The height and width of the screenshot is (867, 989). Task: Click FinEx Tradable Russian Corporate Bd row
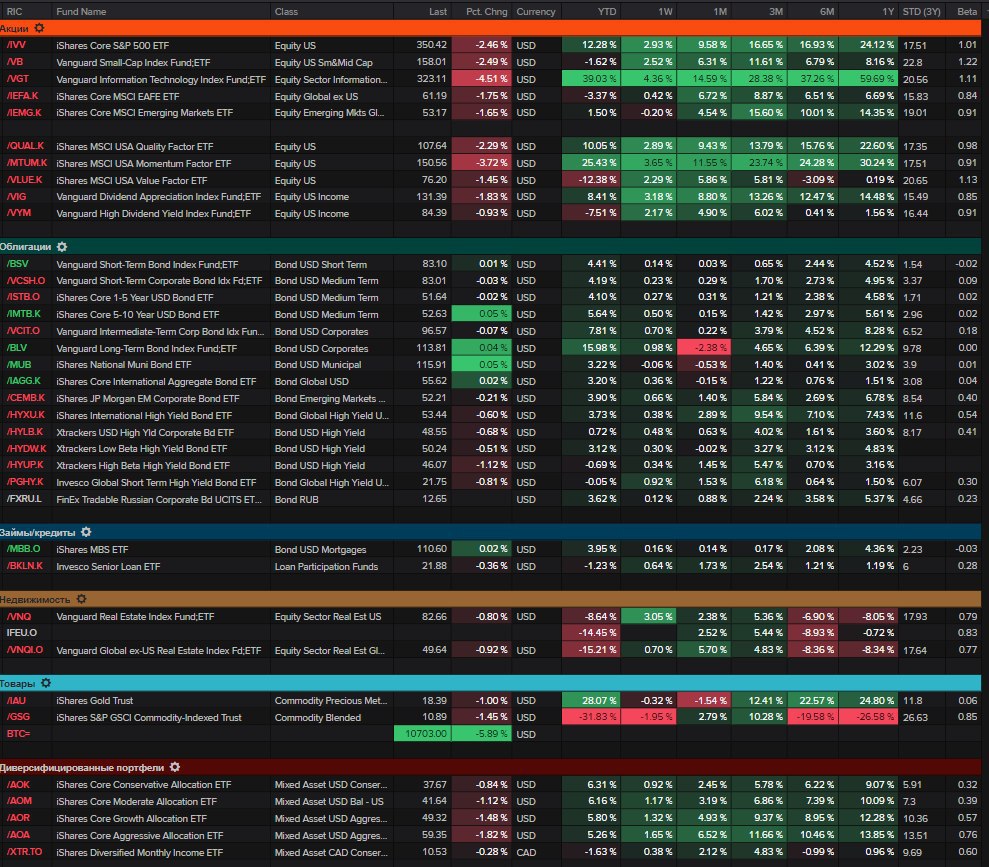(x=159, y=499)
